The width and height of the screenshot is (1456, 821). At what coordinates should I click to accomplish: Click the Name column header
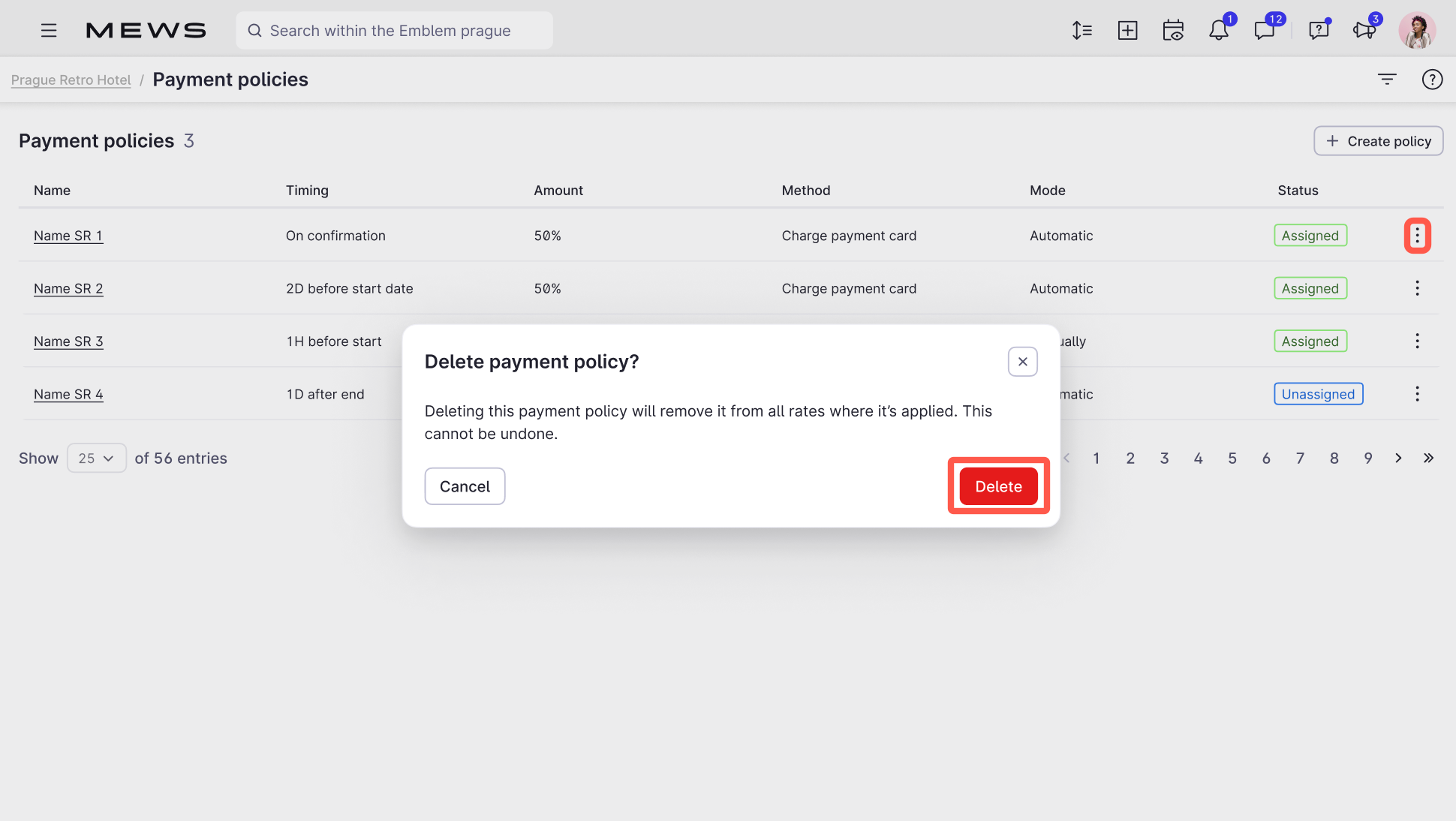tap(52, 191)
